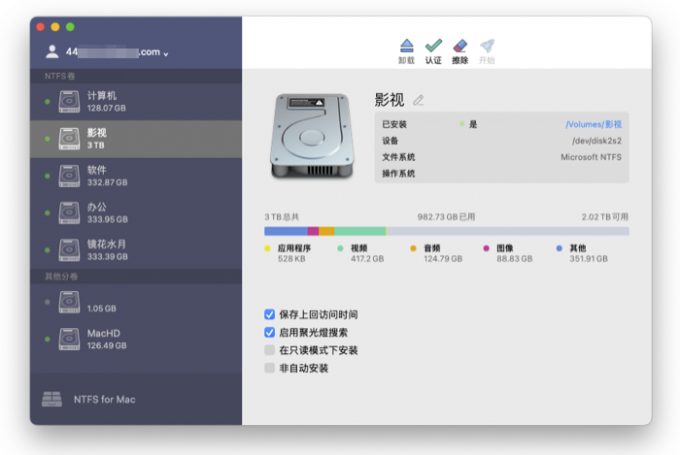This screenshot has width=680, height=455.
Task: Select the 镜花水月 333.39 GB volume
Action: coord(136,250)
